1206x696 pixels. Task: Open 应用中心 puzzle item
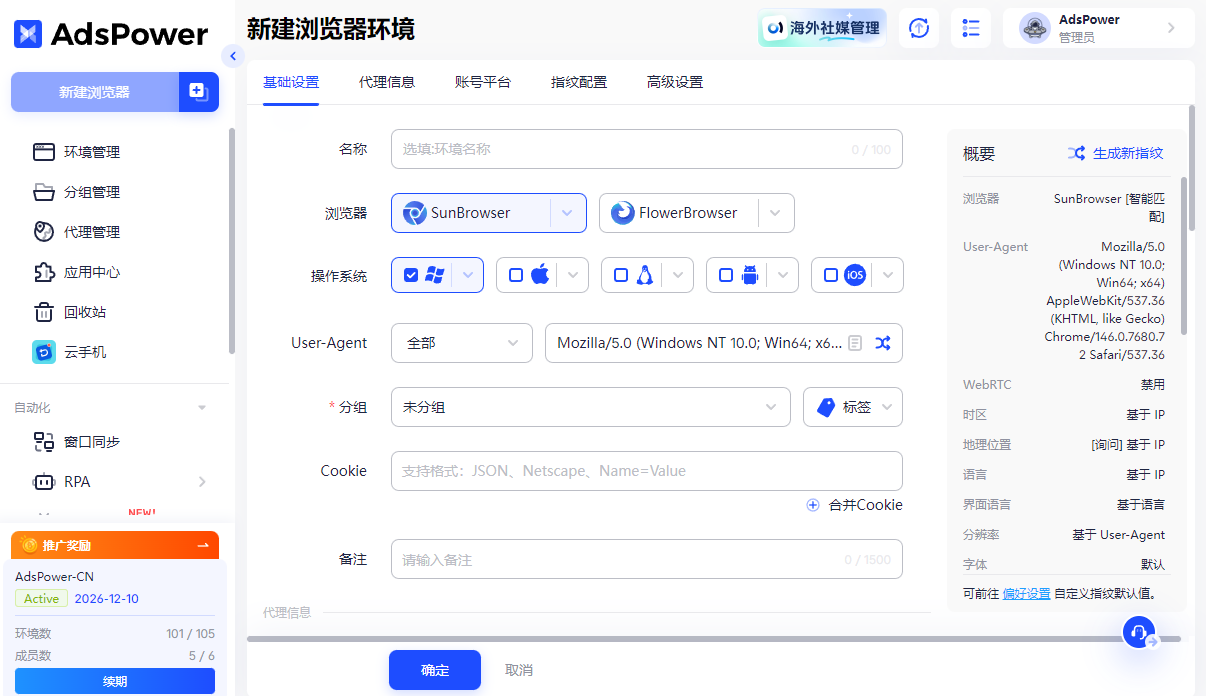92,272
